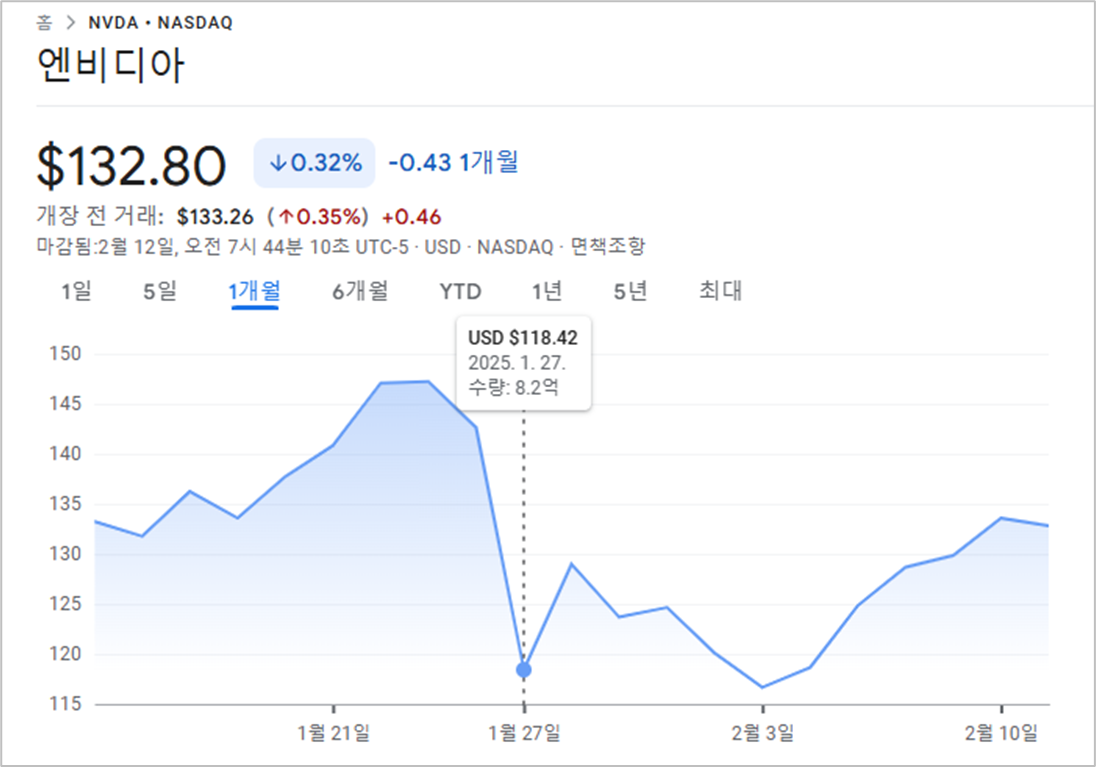Click the 2025. 1. 27. tooltip date
This screenshot has height=767, width=1096.
(517, 363)
